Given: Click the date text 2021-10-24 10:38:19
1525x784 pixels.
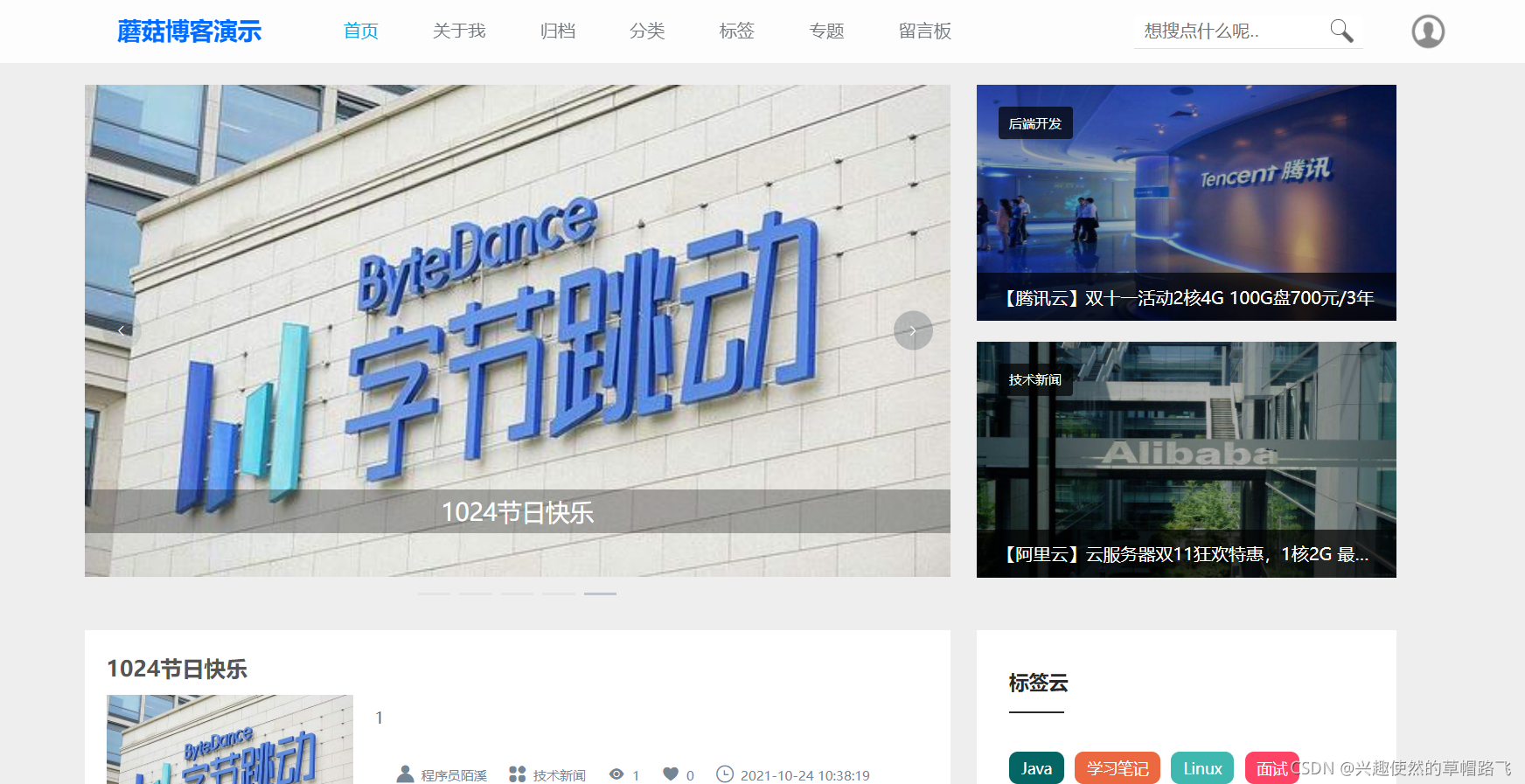Looking at the screenshot, I should (x=805, y=775).
